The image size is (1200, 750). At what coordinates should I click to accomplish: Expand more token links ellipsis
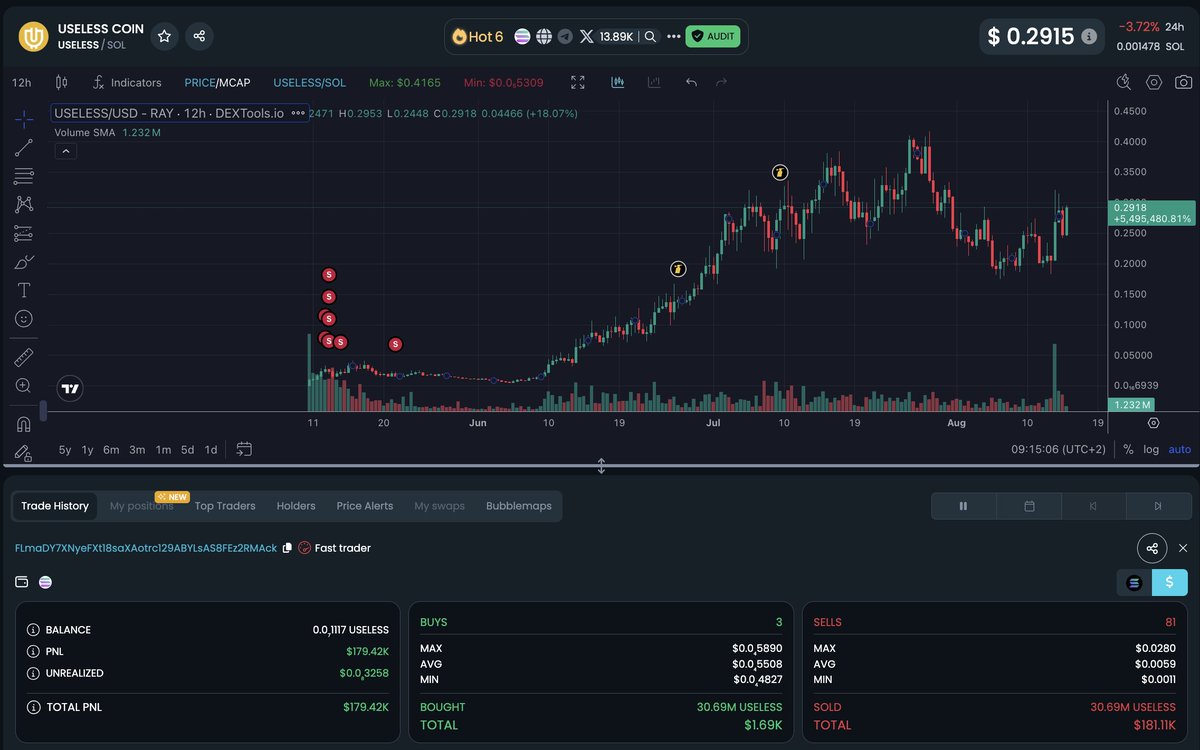[673, 36]
